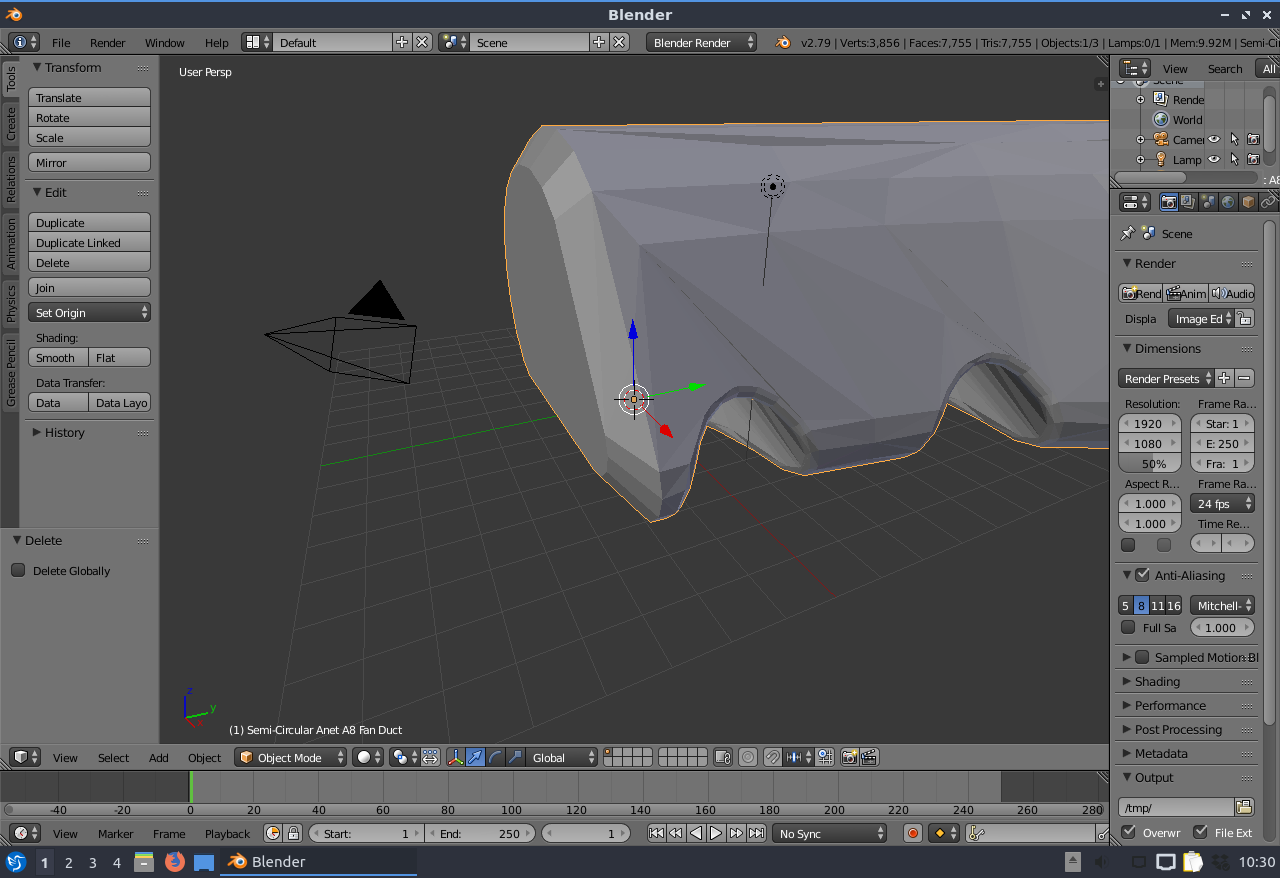Open the Object Mode dropdown
Screen dimensions: 1280x878
[x=291, y=757]
